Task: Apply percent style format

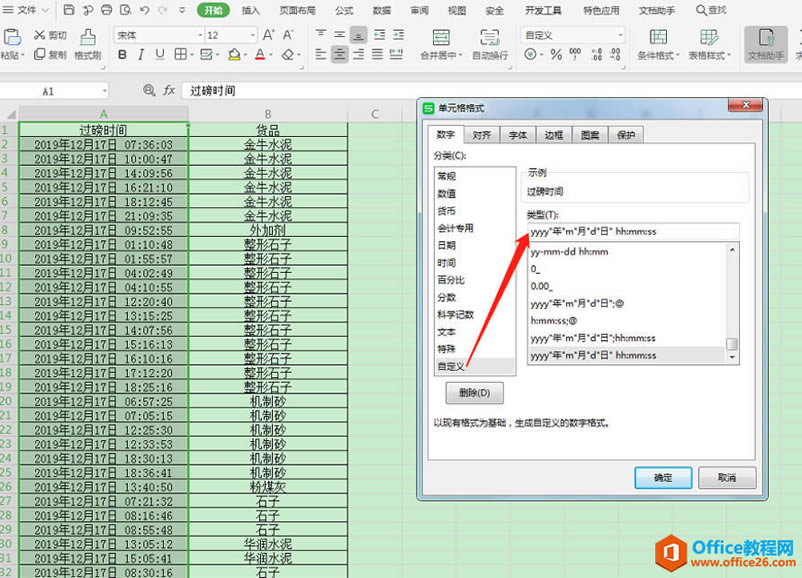Action: (556, 54)
